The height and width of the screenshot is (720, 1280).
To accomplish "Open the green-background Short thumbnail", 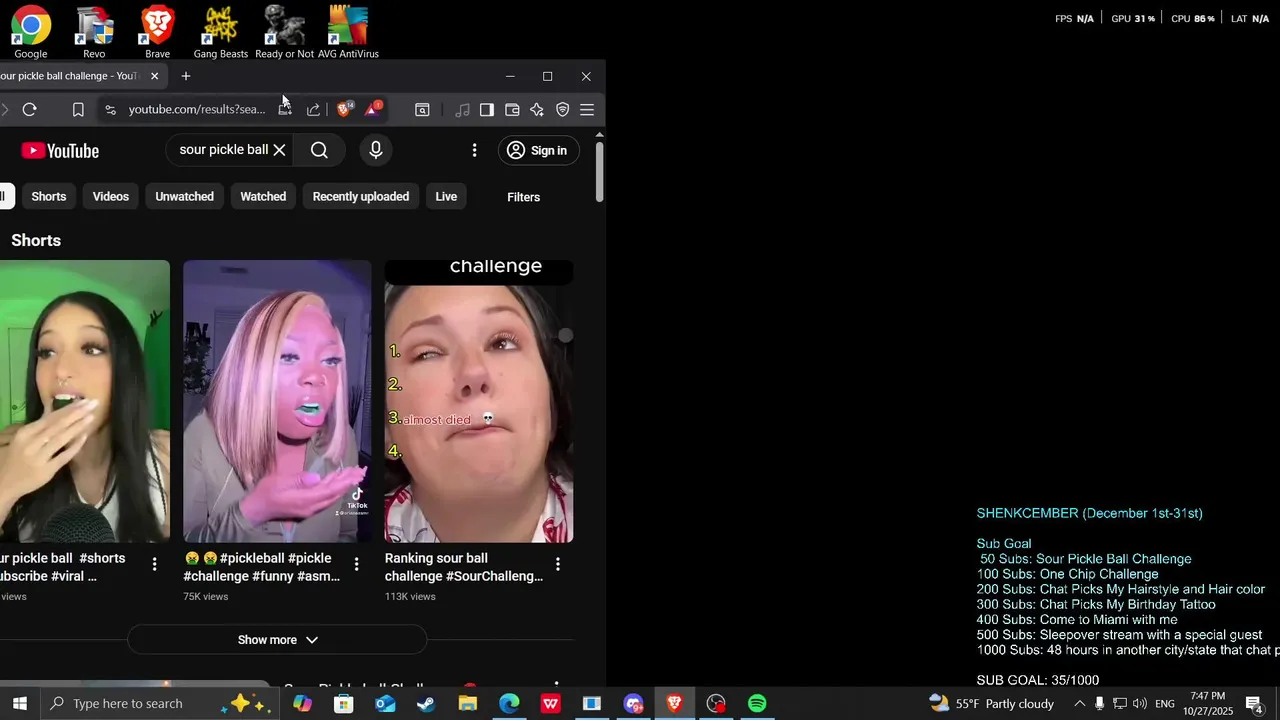I will [x=85, y=401].
